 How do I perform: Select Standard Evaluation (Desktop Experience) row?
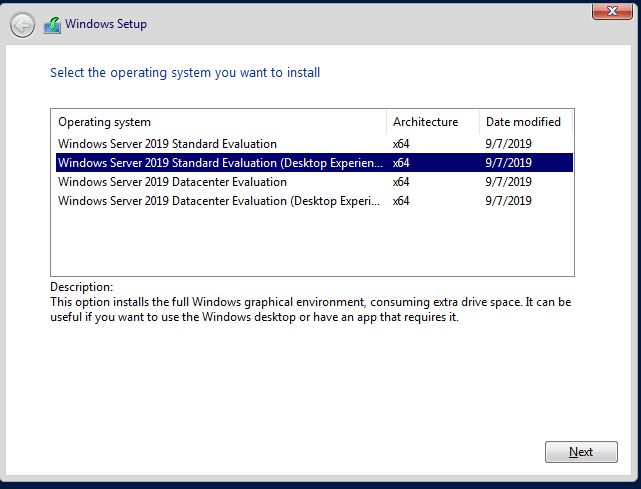(x=314, y=163)
